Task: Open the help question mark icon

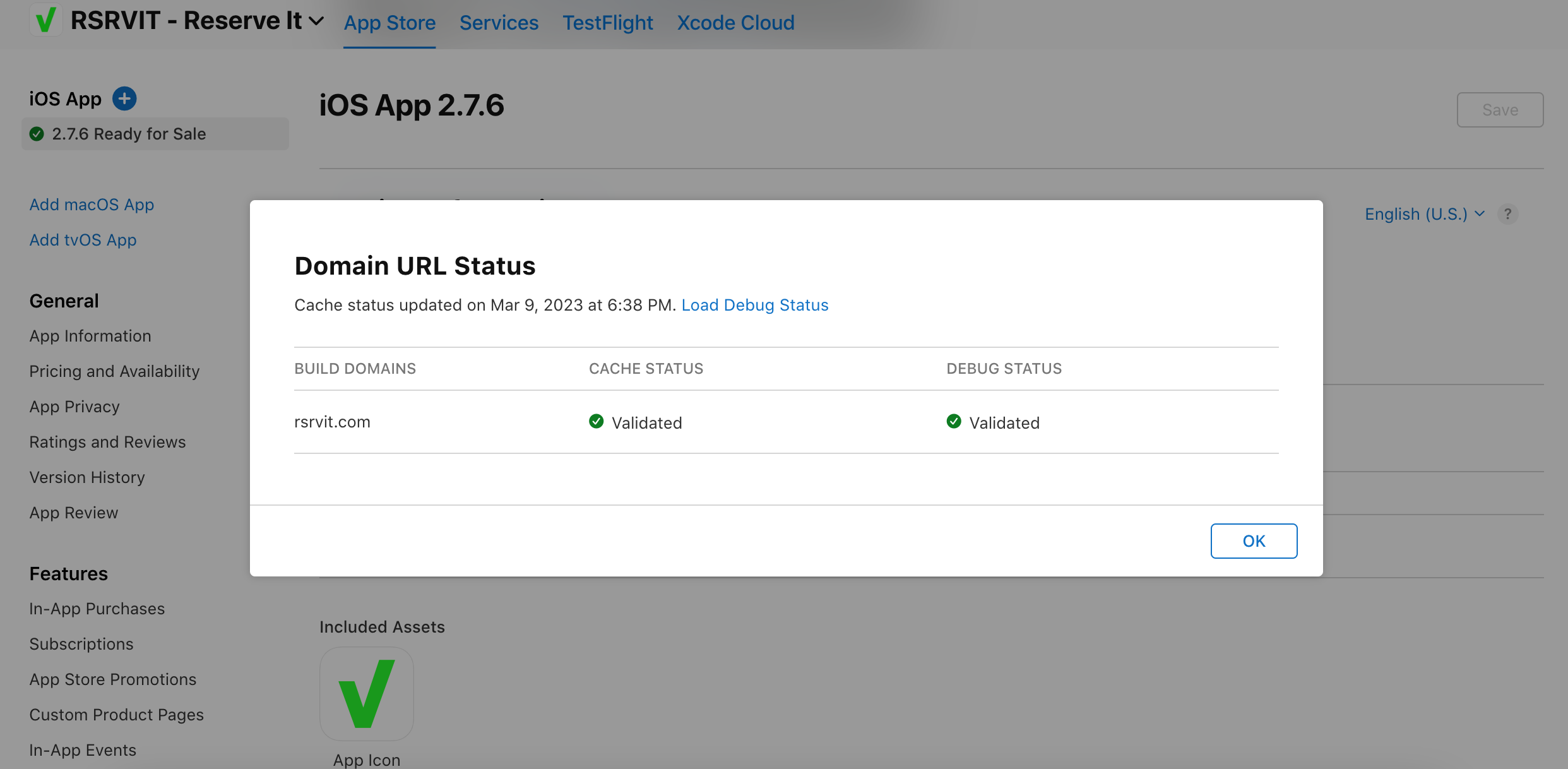Action: click(x=1508, y=214)
